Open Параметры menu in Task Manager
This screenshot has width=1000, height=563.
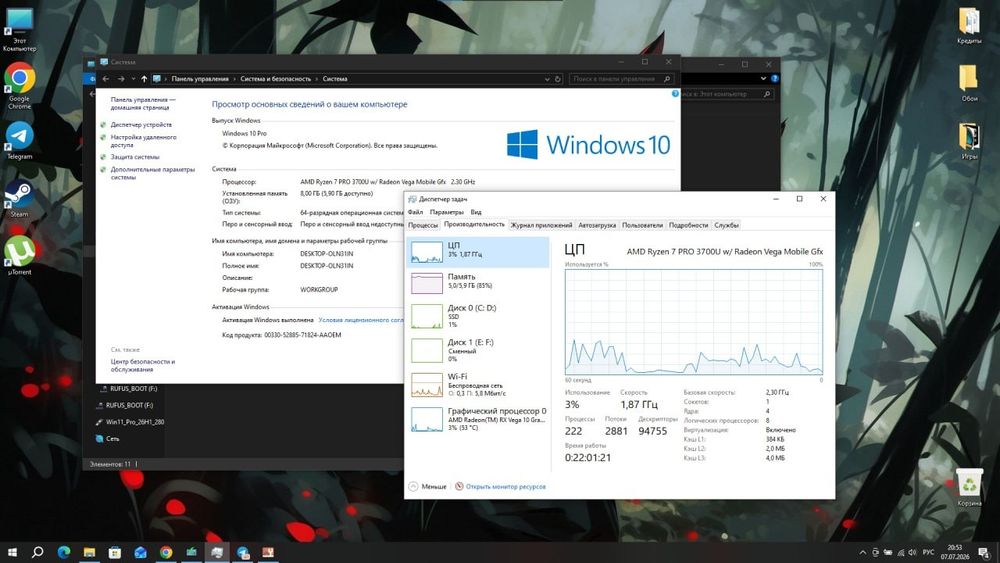(446, 212)
